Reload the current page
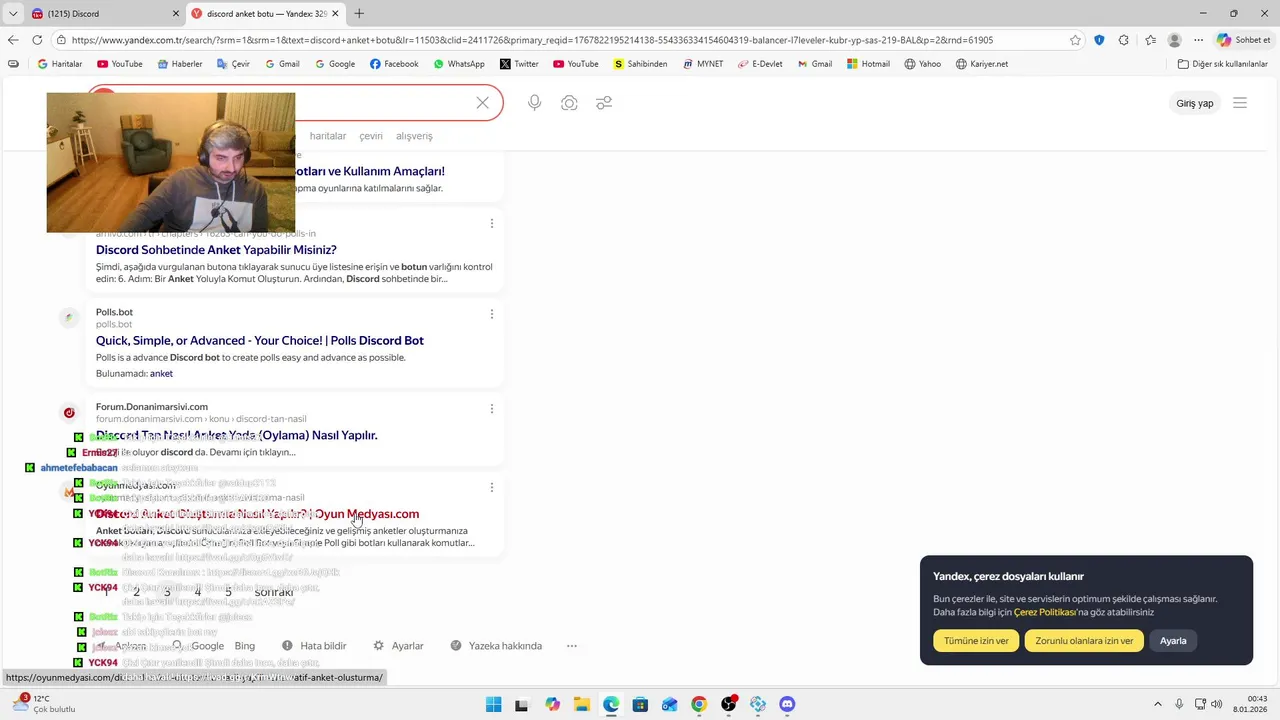Viewport: 1280px width, 720px height. (x=37, y=40)
